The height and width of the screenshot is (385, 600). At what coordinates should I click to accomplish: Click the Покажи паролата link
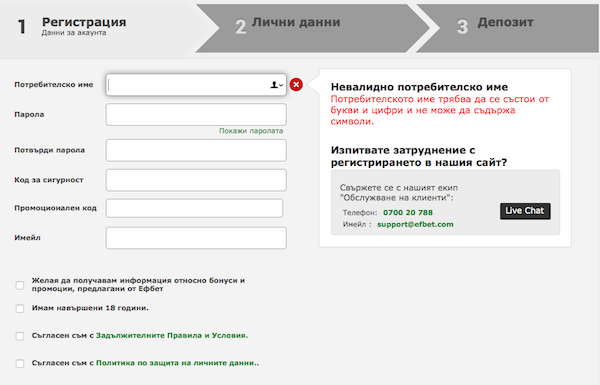pyautogui.click(x=251, y=131)
